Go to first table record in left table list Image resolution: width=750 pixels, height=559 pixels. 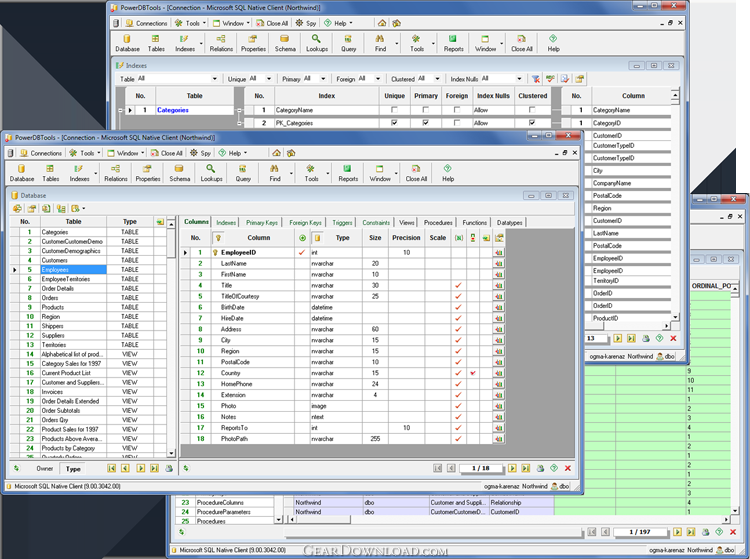tap(111, 469)
